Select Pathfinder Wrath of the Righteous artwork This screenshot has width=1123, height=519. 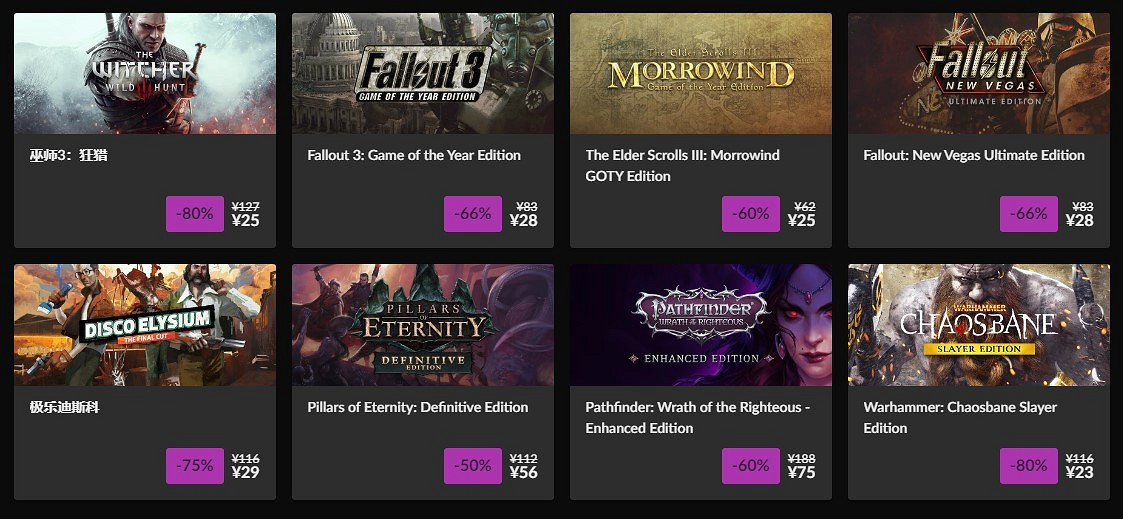click(701, 325)
